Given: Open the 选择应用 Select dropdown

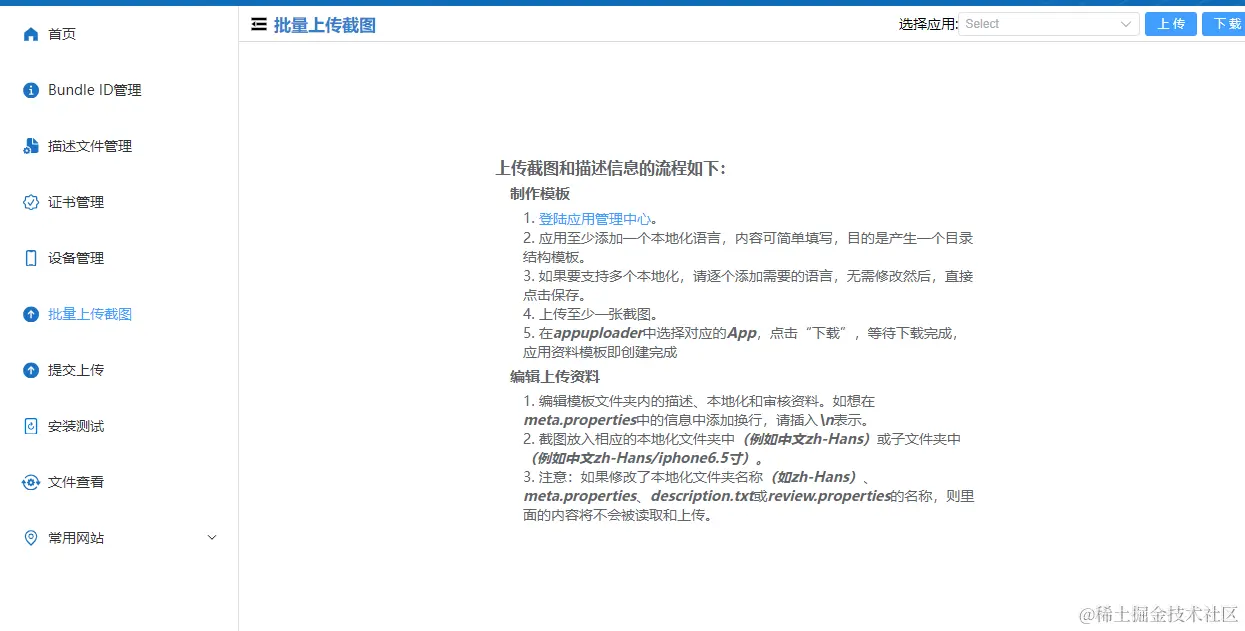Looking at the screenshot, I should [1049, 24].
